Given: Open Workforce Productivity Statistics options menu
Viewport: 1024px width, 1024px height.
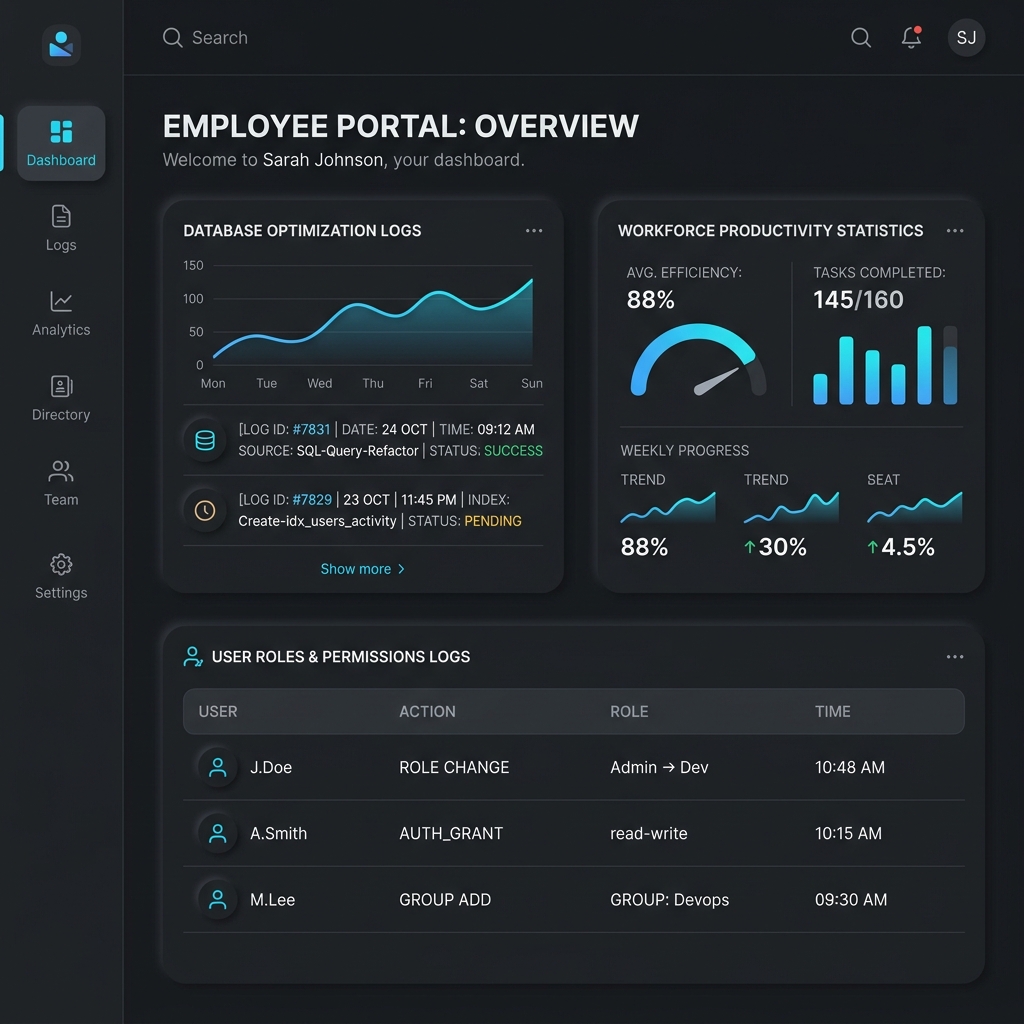Looking at the screenshot, I should coord(955,231).
